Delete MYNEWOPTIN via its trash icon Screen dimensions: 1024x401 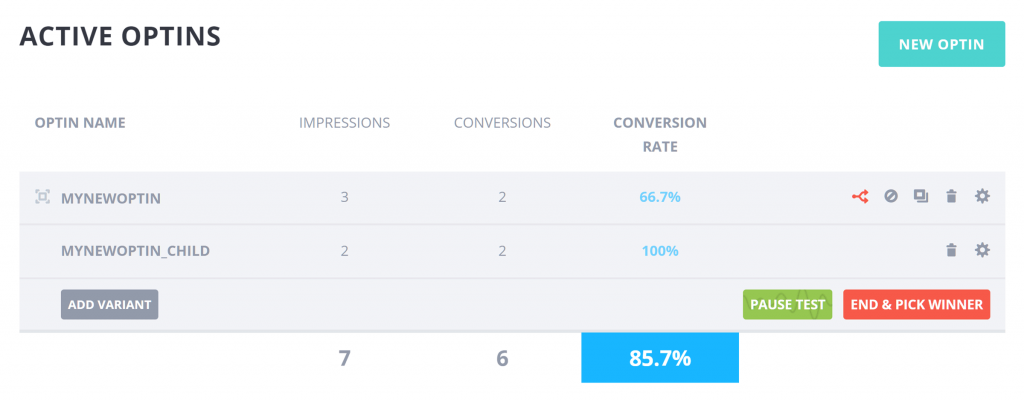(952, 196)
